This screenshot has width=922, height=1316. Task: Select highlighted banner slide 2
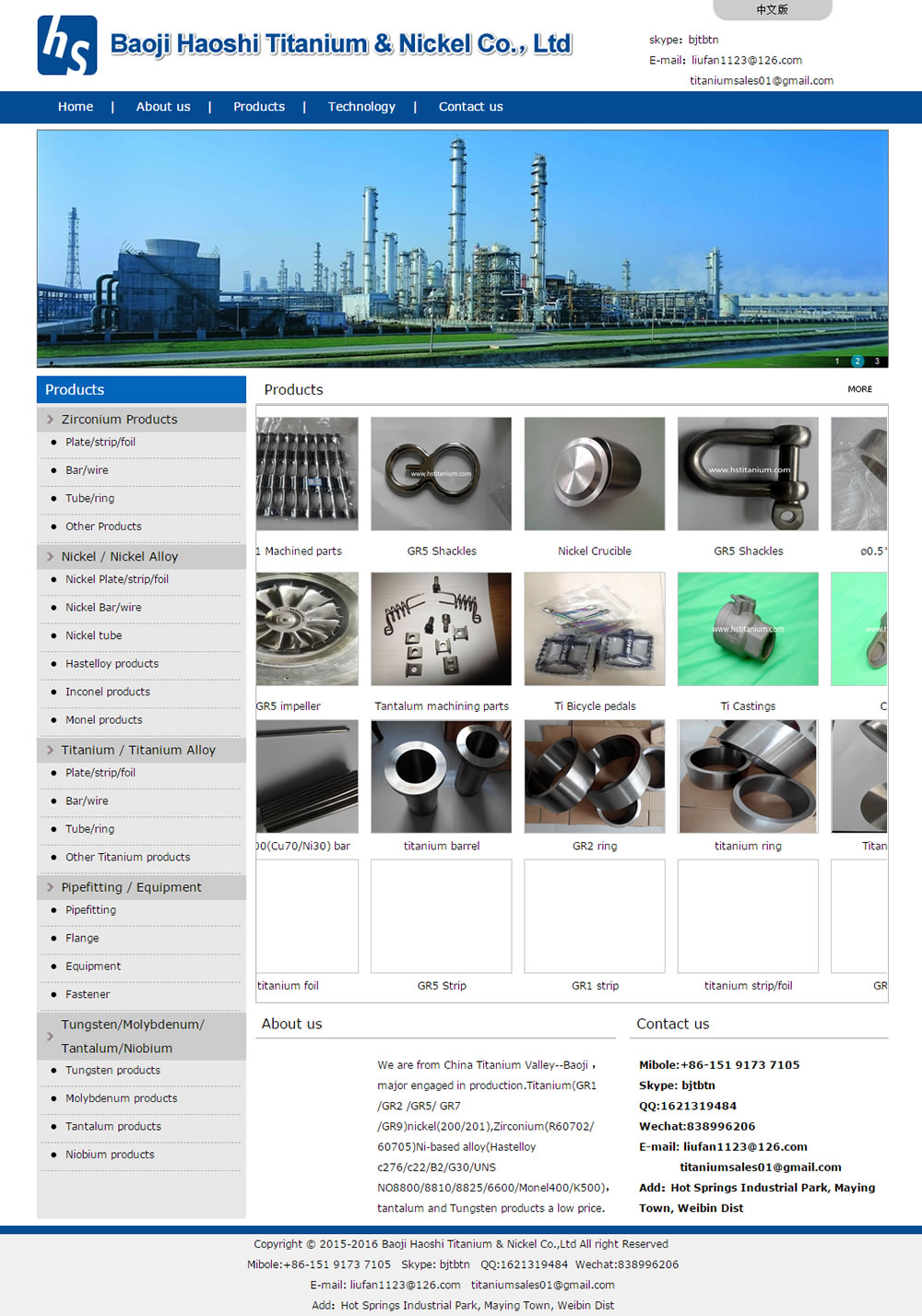857,362
